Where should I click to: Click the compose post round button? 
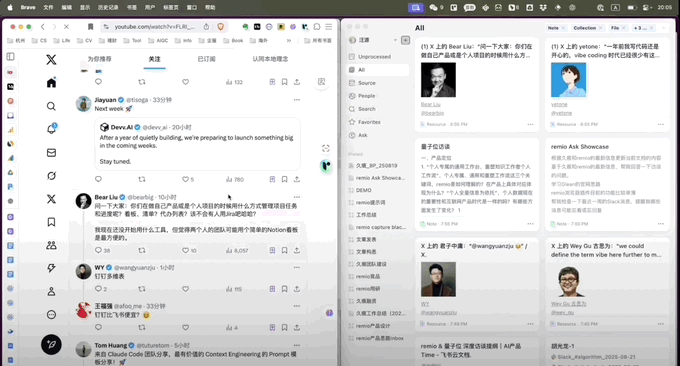coord(51,345)
